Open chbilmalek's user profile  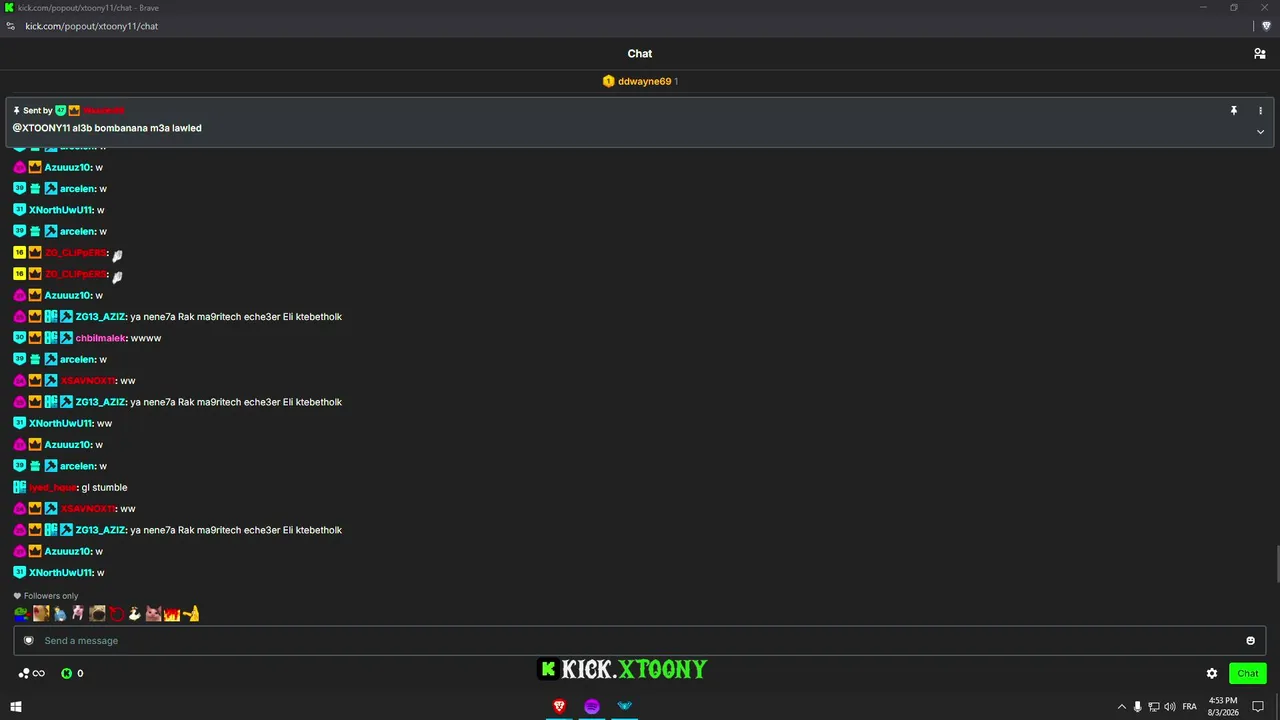click(100, 338)
